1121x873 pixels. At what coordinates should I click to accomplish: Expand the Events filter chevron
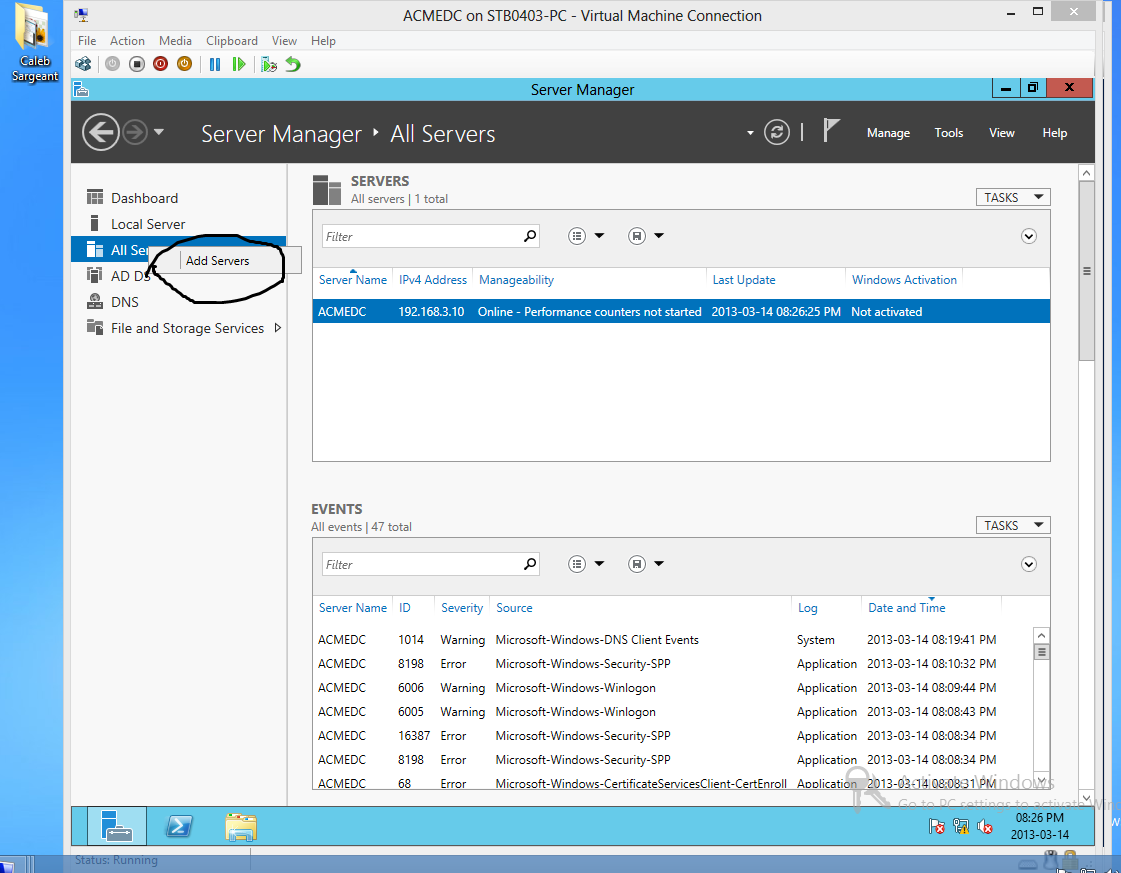click(x=1028, y=565)
